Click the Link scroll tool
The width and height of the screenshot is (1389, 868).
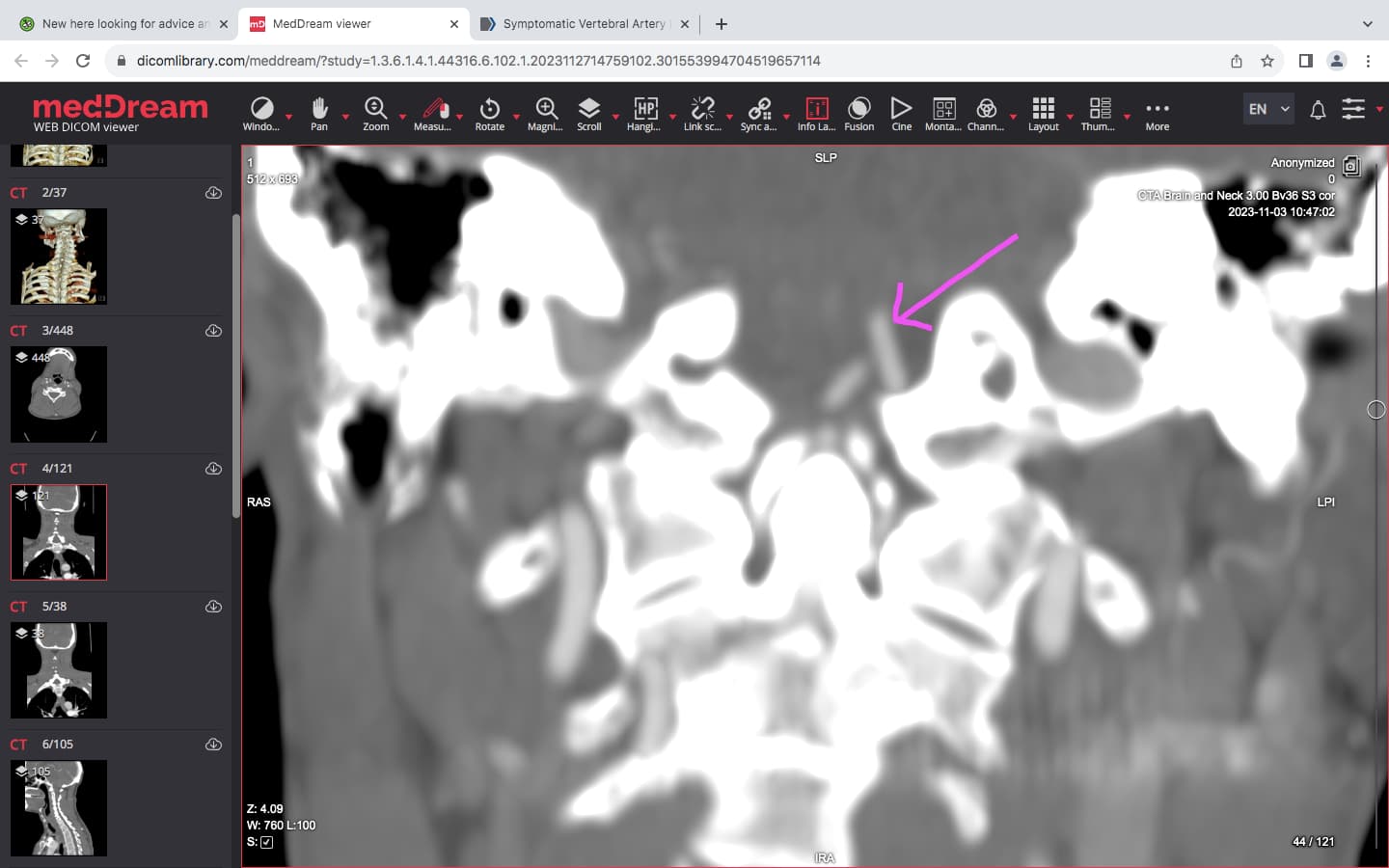click(702, 114)
